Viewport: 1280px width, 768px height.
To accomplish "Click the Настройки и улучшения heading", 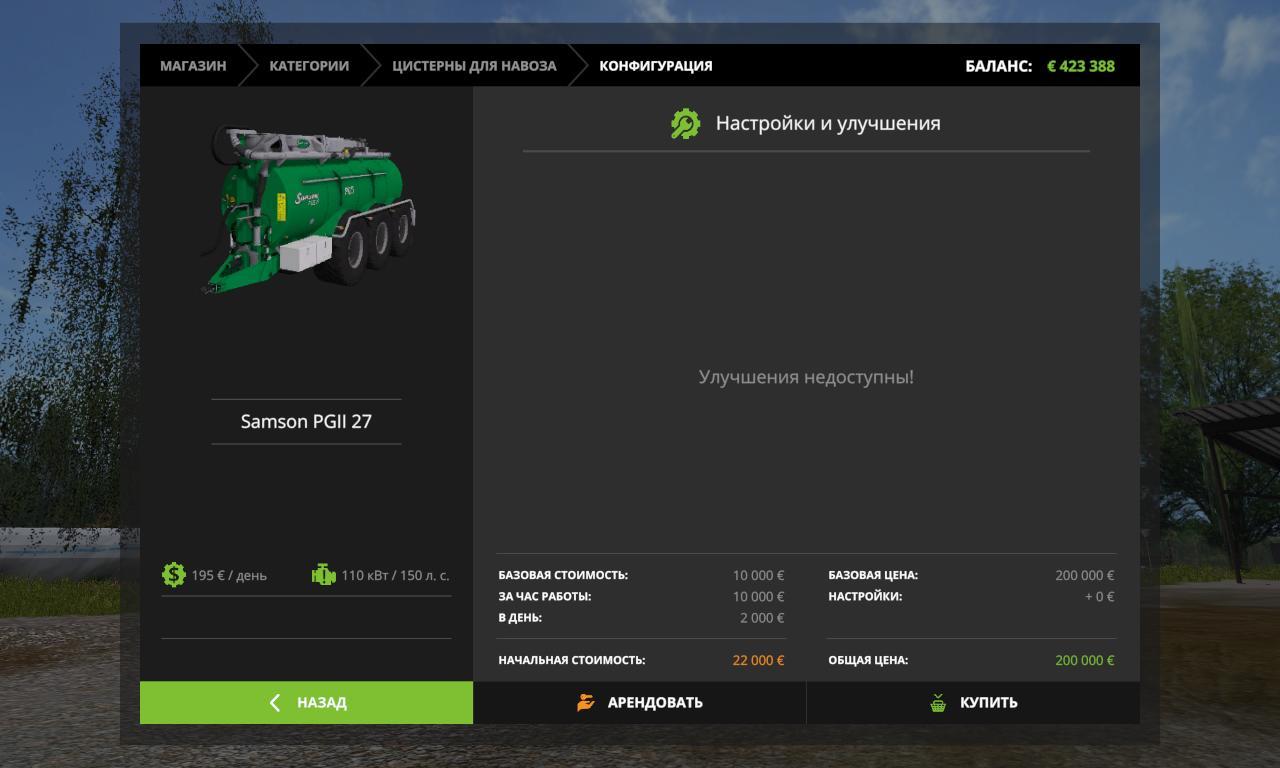I will pos(828,124).
